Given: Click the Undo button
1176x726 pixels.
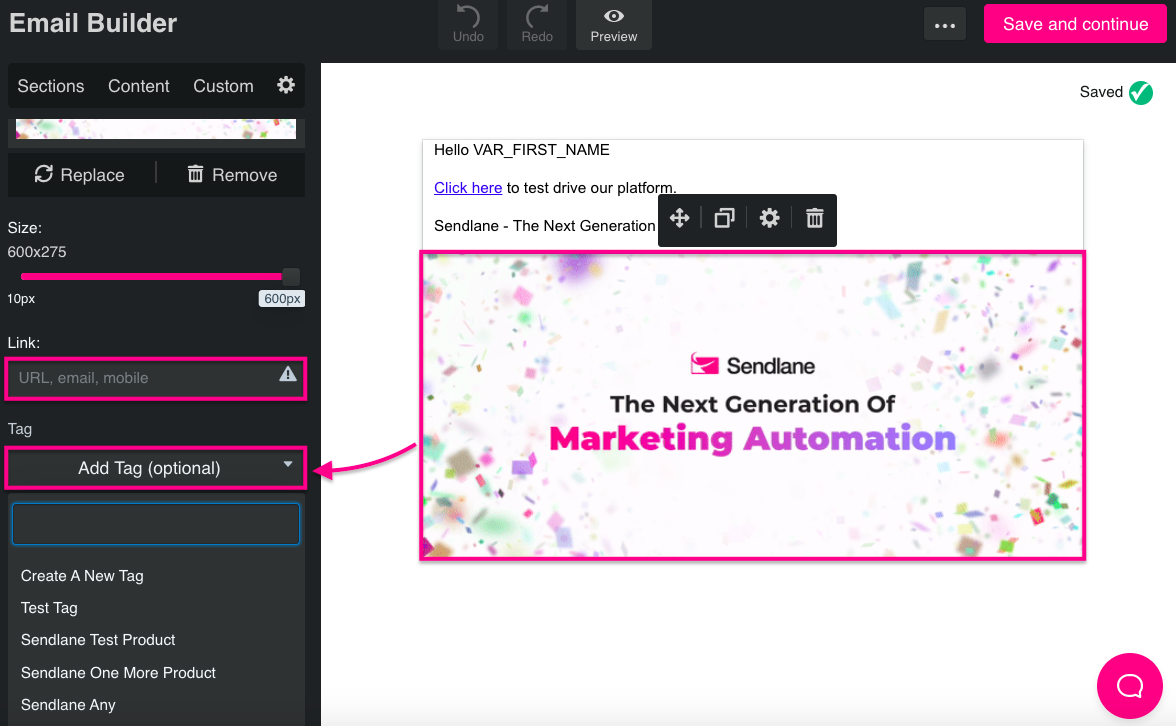Looking at the screenshot, I should (468, 24).
